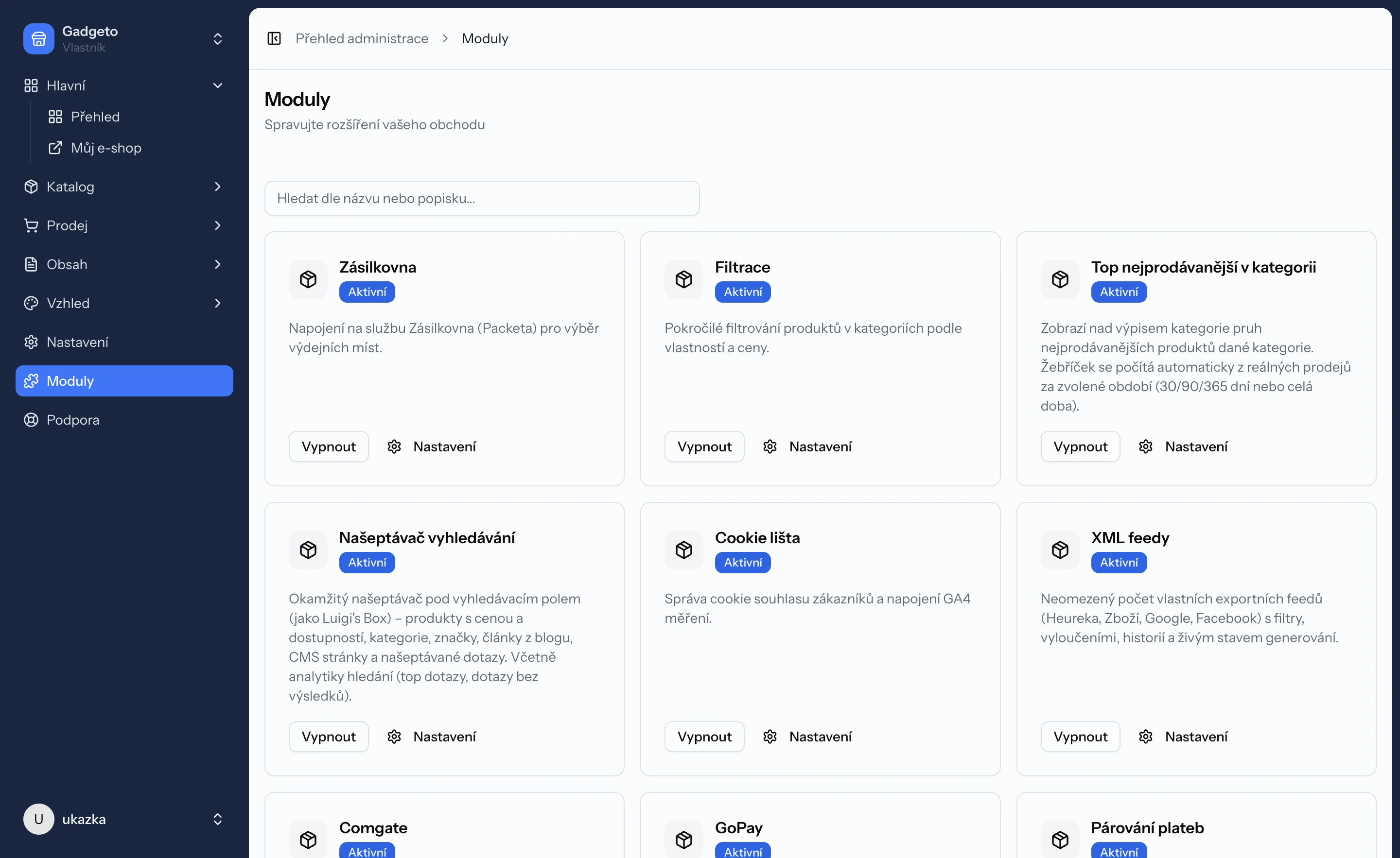The image size is (1400, 858).
Task: Click the sidebar Nastavení gear icon
Action: (x=31, y=342)
